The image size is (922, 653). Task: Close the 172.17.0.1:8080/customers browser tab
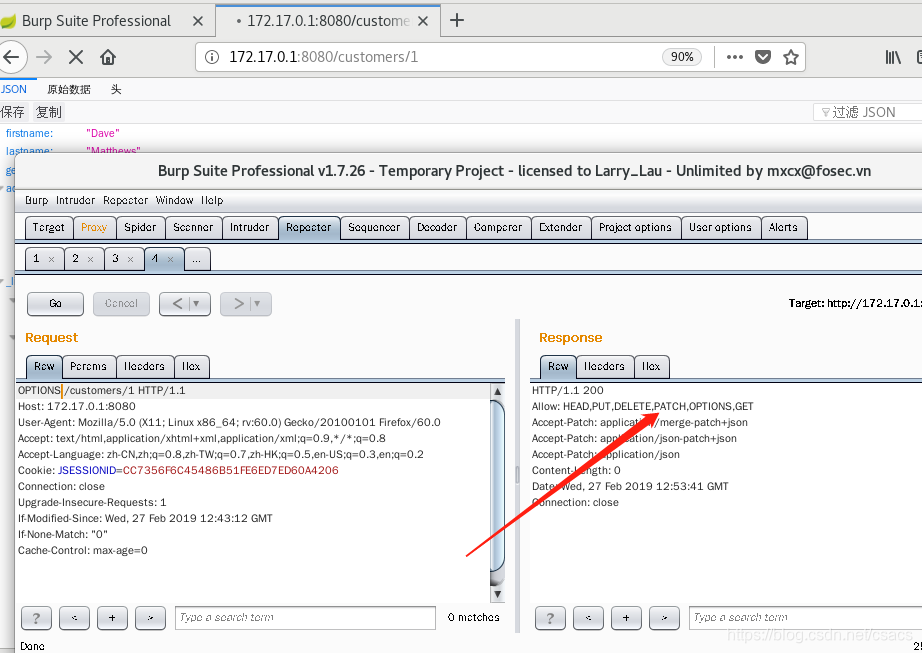tap(423, 21)
